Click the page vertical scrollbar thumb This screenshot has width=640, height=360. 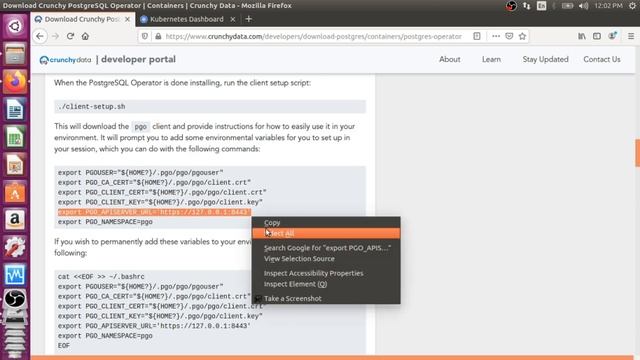(637, 153)
